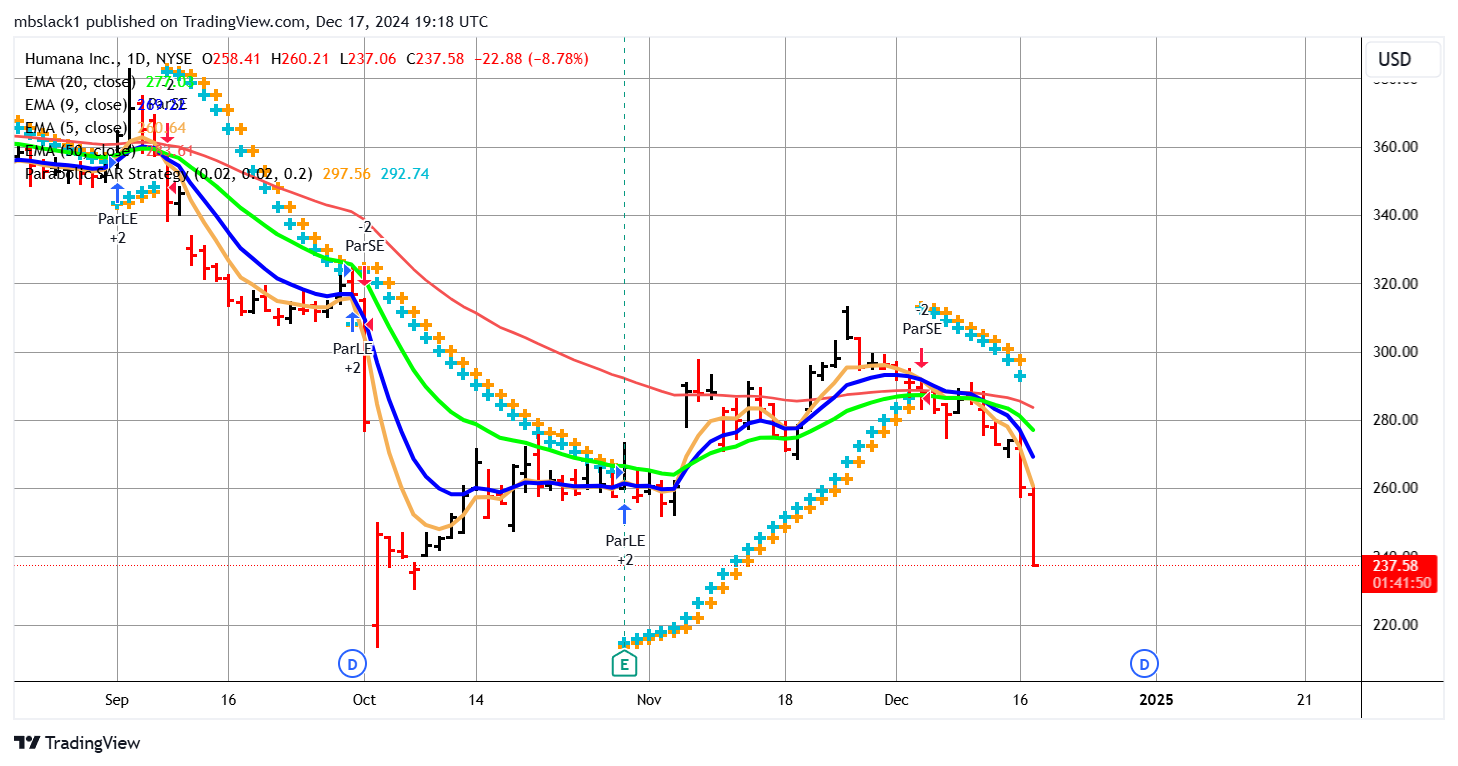
Task: Click the Dec date axis label
Action: coord(896,700)
